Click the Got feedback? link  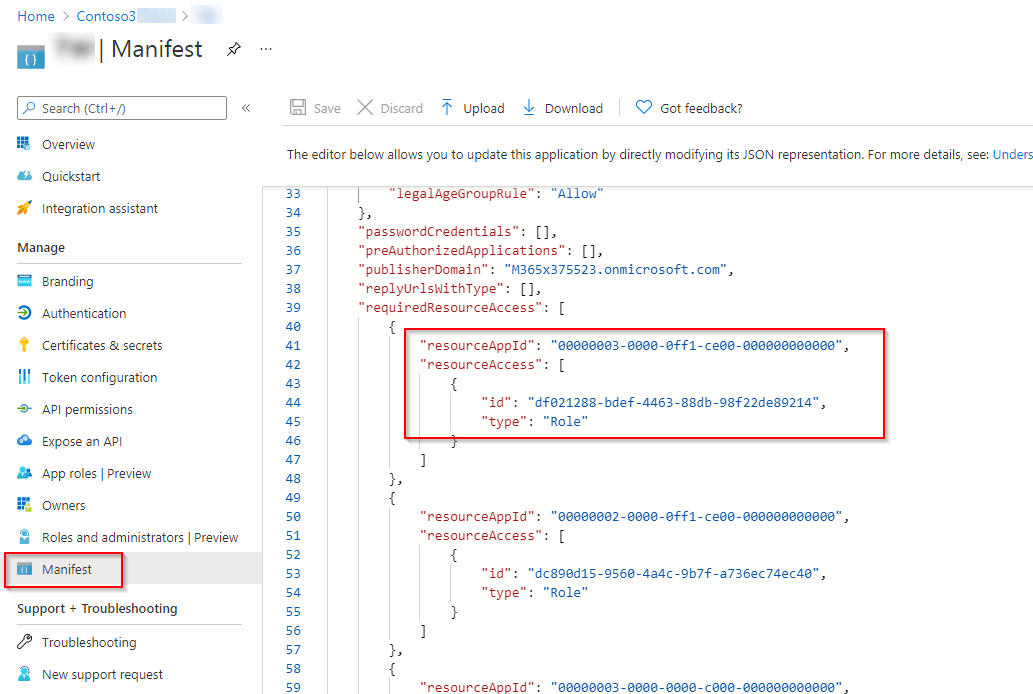pos(688,108)
